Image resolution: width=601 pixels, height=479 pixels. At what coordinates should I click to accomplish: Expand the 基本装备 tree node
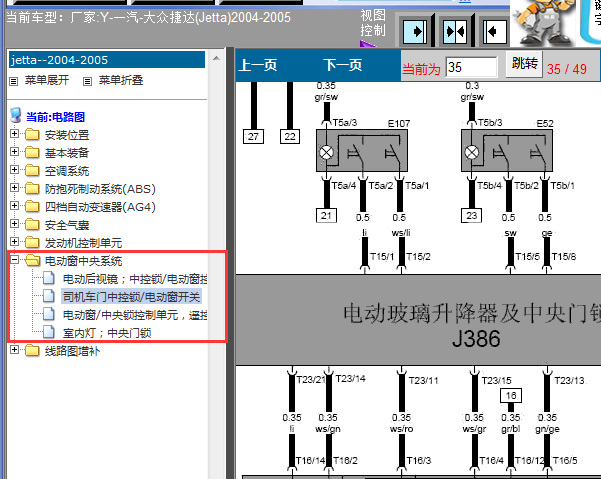(x=15, y=152)
